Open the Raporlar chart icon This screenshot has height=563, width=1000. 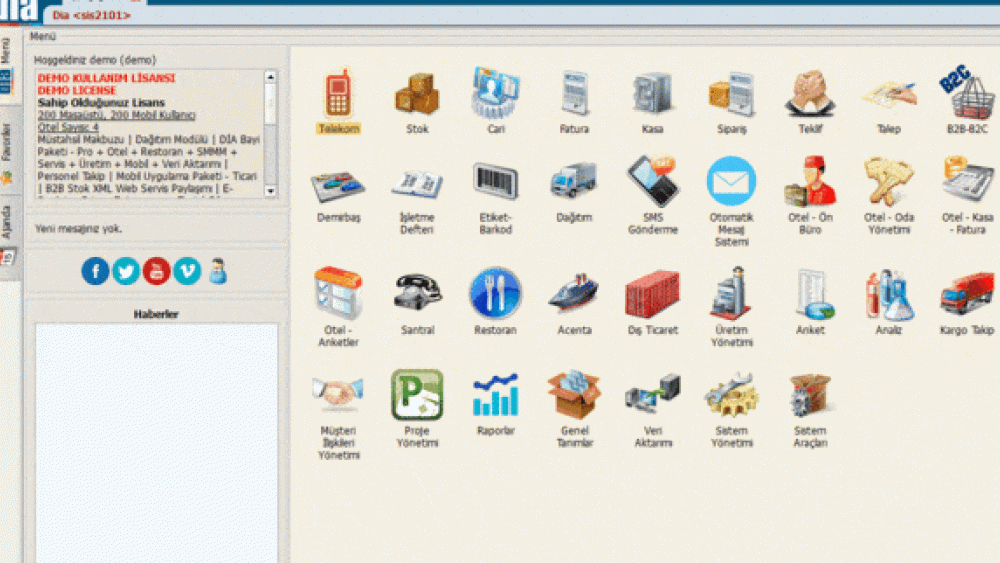495,396
